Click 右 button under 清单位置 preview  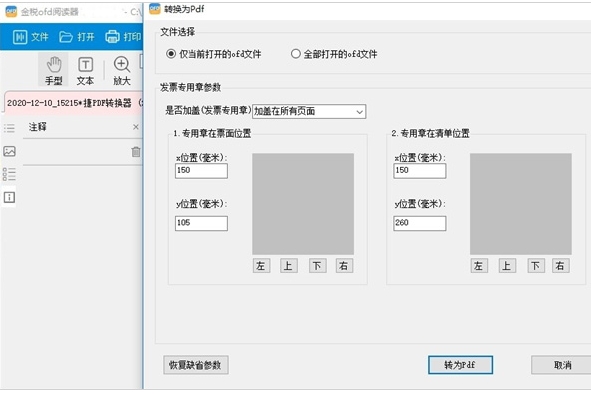point(561,266)
